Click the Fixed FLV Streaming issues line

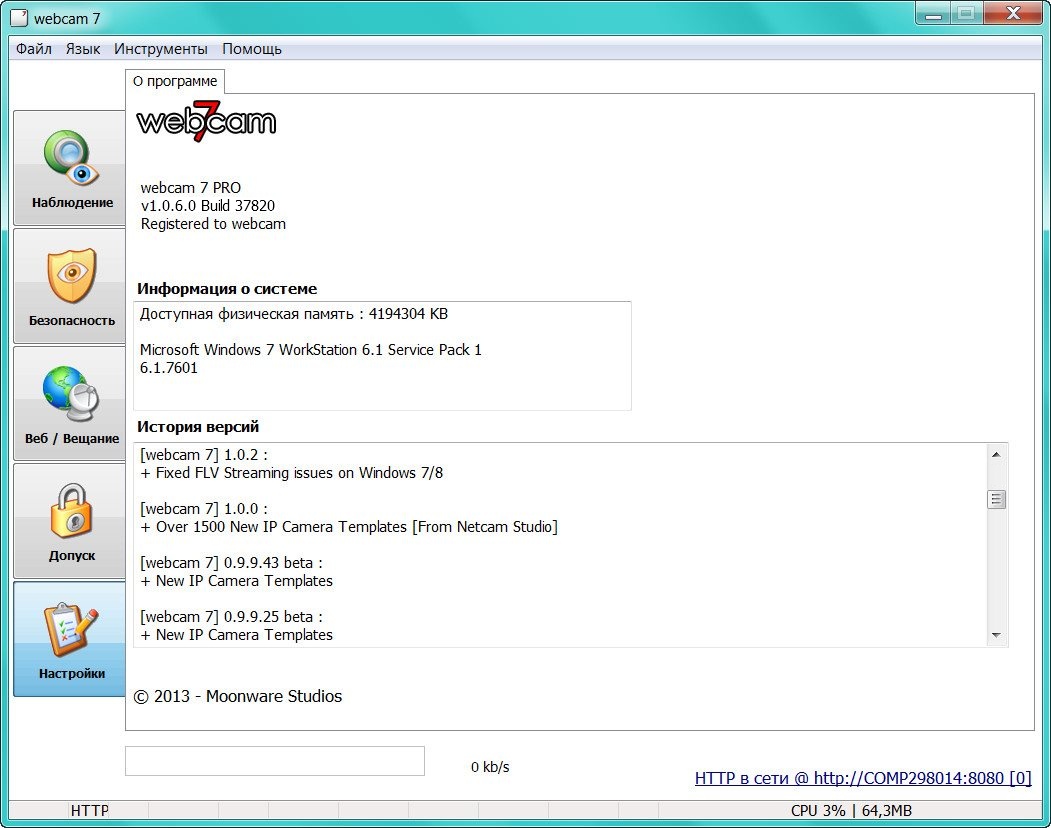pyautogui.click(x=292, y=473)
